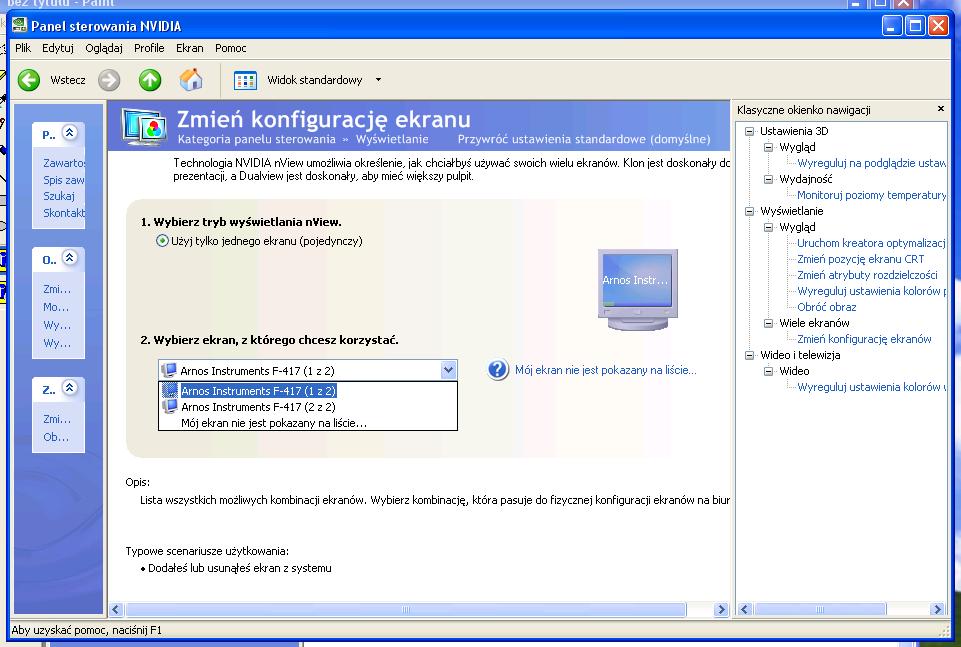Screen dimensions: 961x647
Task: Open the Oglądaj menu
Action: (x=104, y=48)
